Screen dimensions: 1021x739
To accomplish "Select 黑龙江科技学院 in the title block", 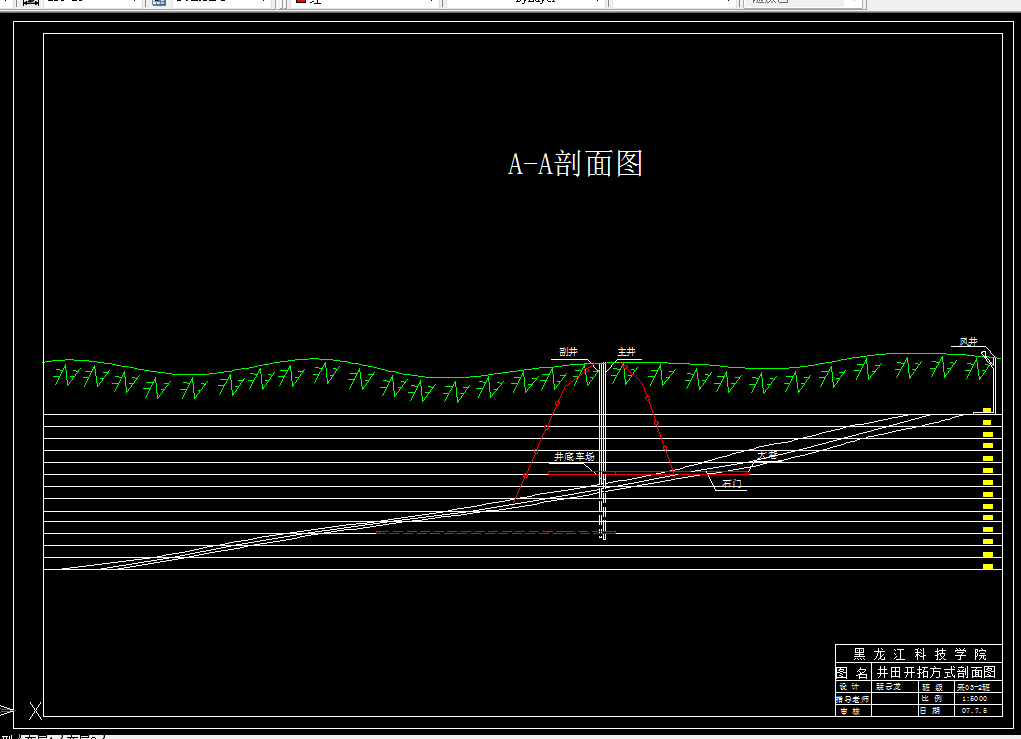I will tap(919, 654).
